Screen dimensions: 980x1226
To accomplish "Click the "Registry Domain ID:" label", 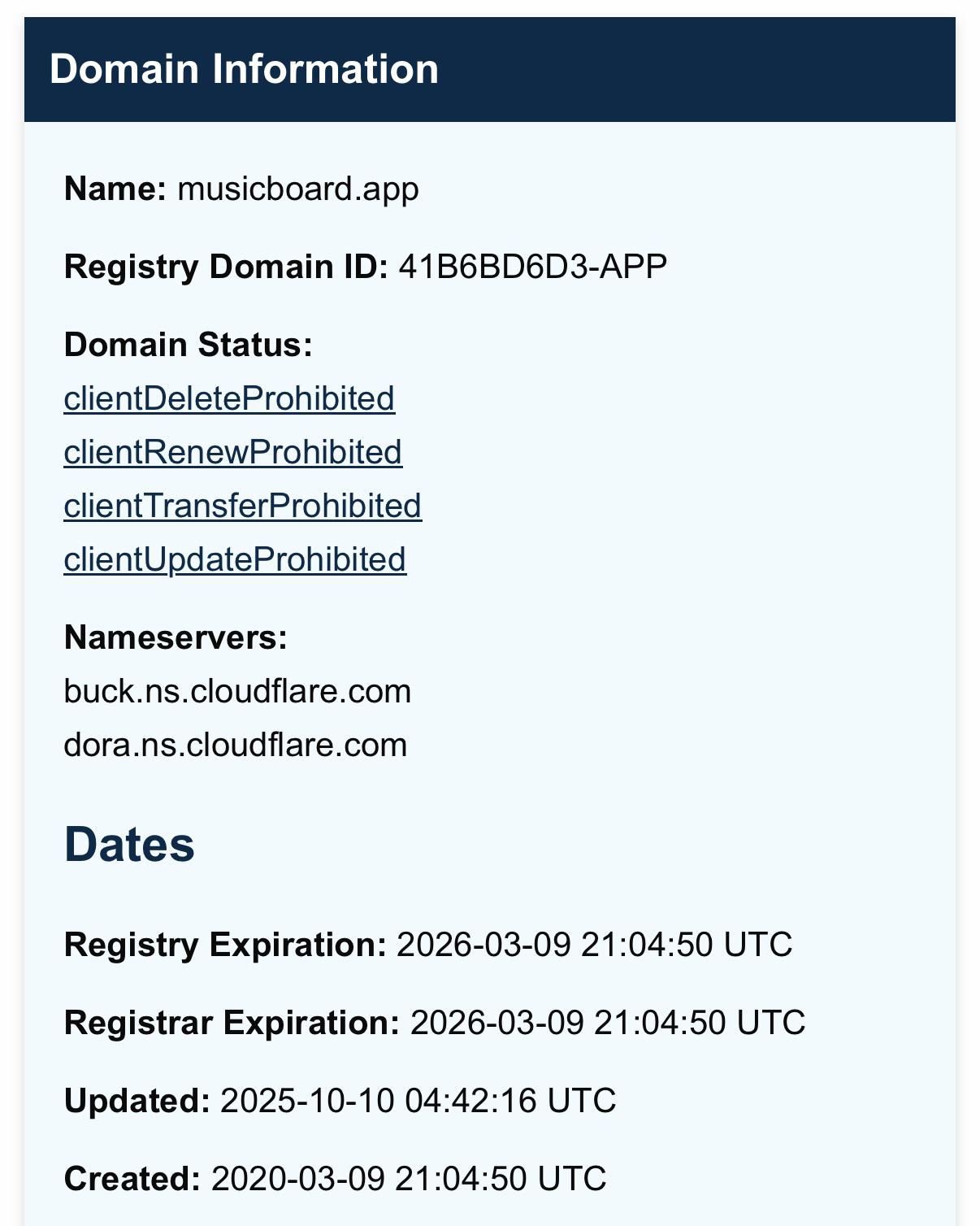I will tap(226, 267).
